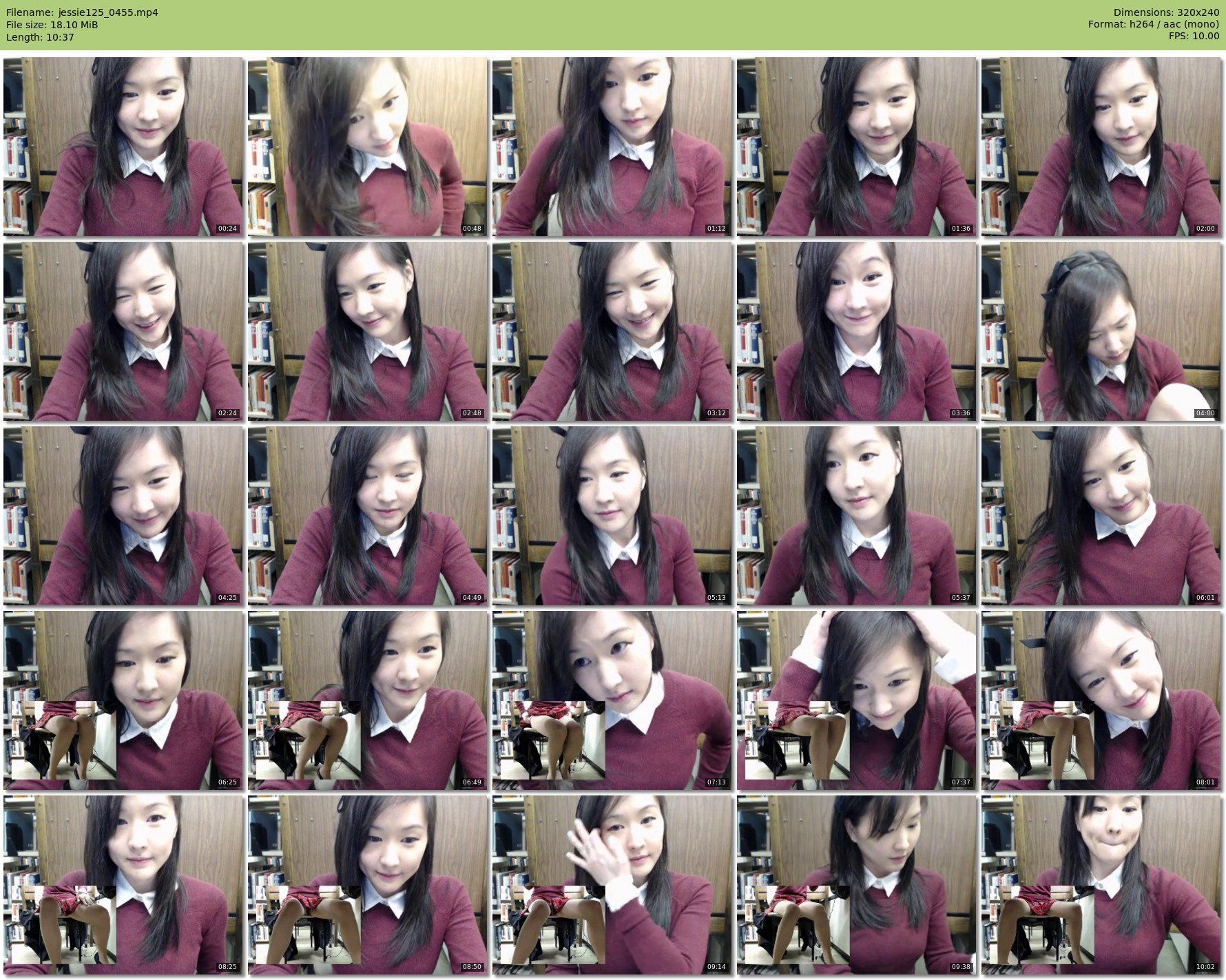Select the thumbnail marked 10:02
This screenshot has height=980, width=1226.
coord(1101,885)
